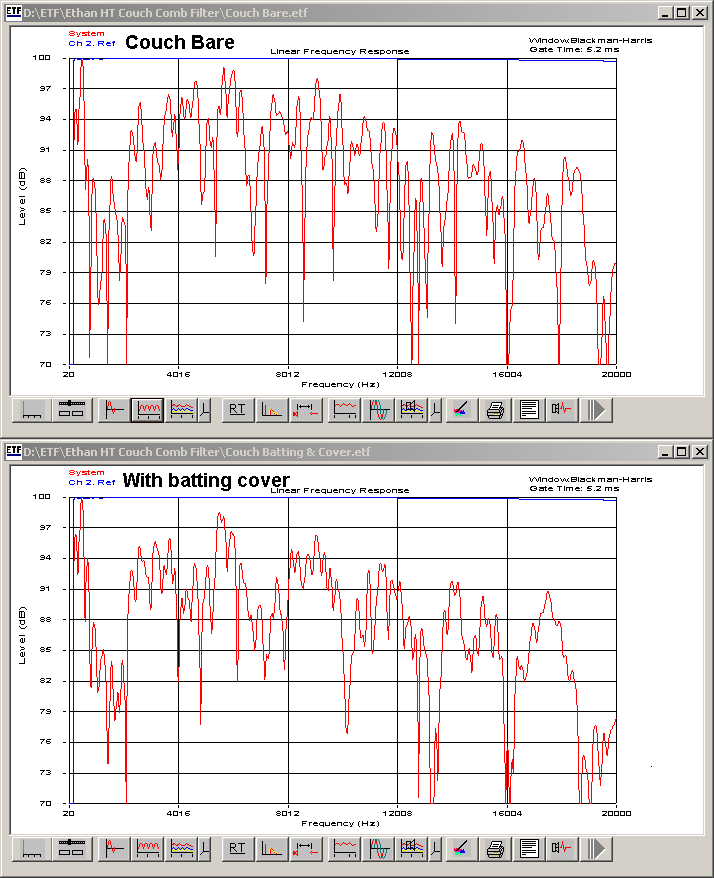Open level response icon in Couch Batting window
The image size is (714, 878).
[x=344, y=849]
